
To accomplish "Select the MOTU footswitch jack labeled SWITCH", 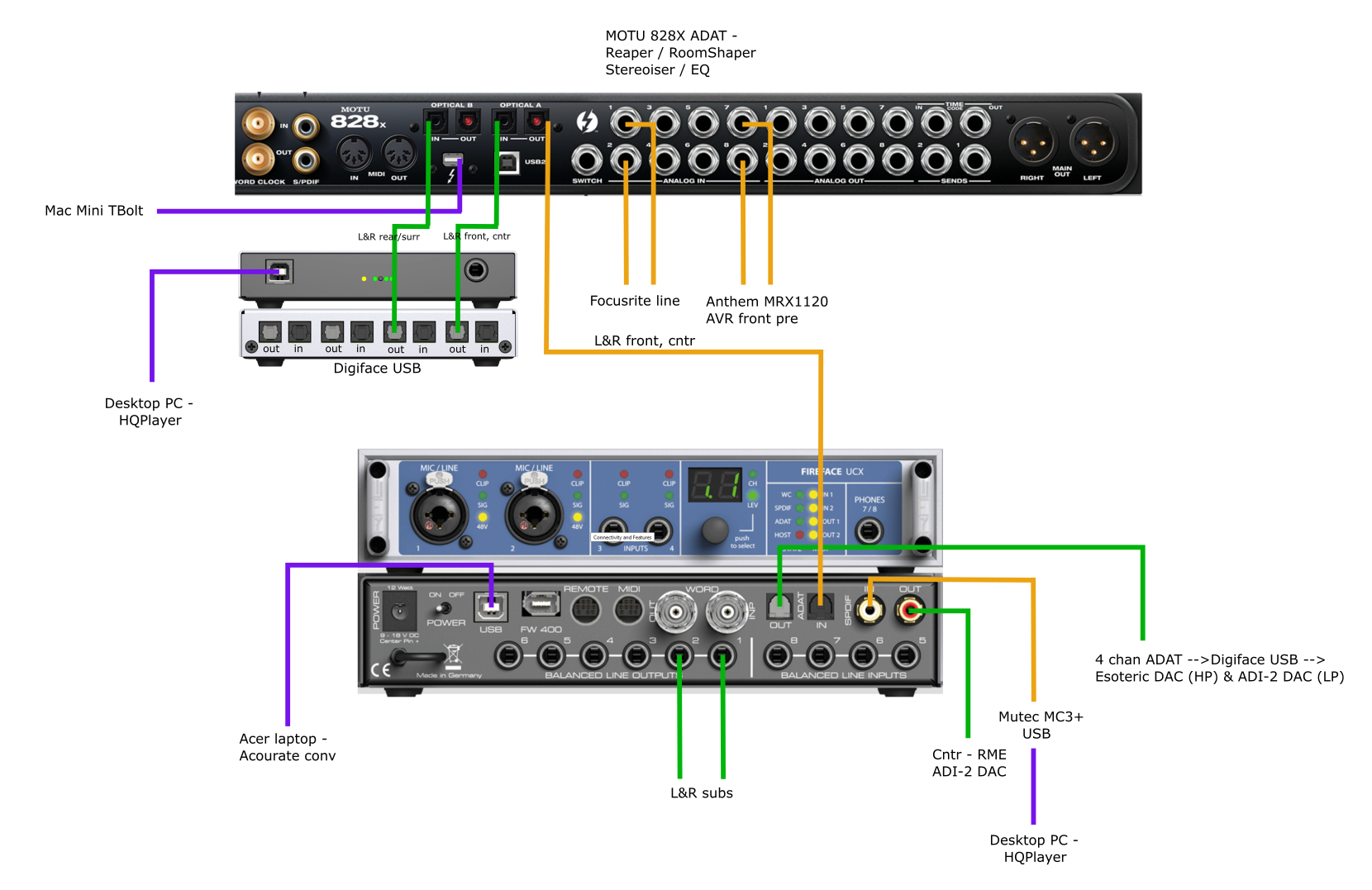I will [587, 160].
